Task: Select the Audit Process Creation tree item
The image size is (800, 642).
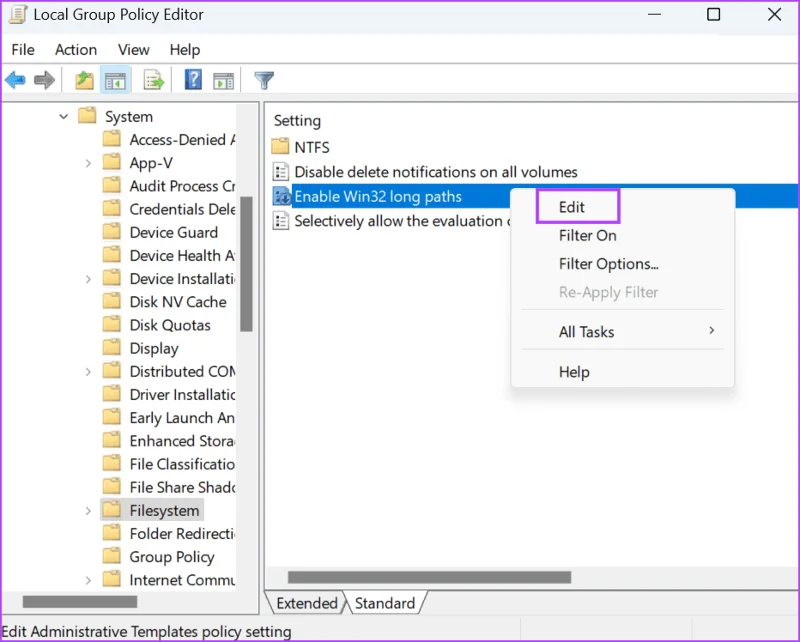Action: pyautogui.click(x=182, y=186)
